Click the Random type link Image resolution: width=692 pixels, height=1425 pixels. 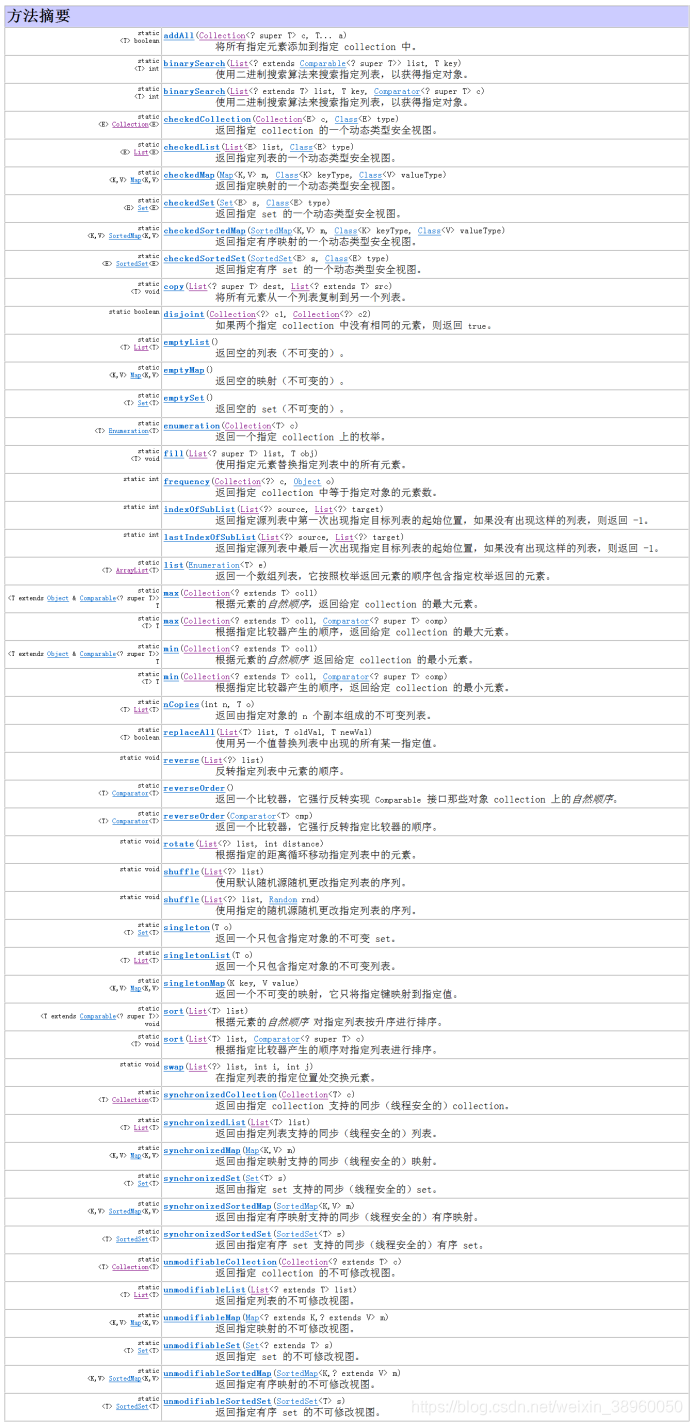(x=283, y=899)
